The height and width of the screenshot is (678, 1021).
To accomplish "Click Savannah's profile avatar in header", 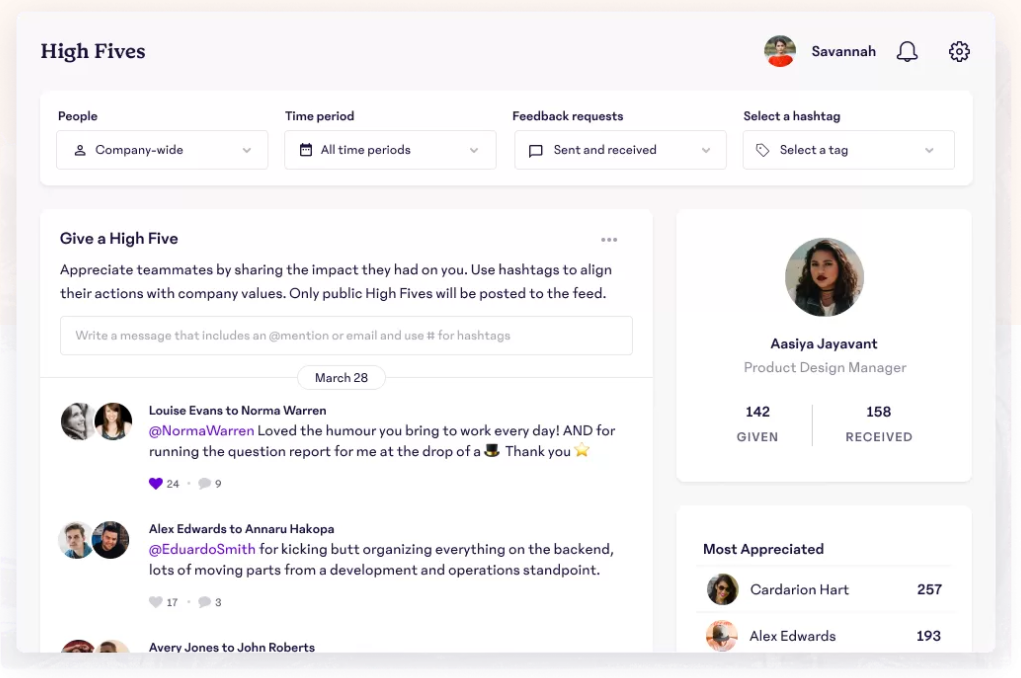I will tap(780, 52).
